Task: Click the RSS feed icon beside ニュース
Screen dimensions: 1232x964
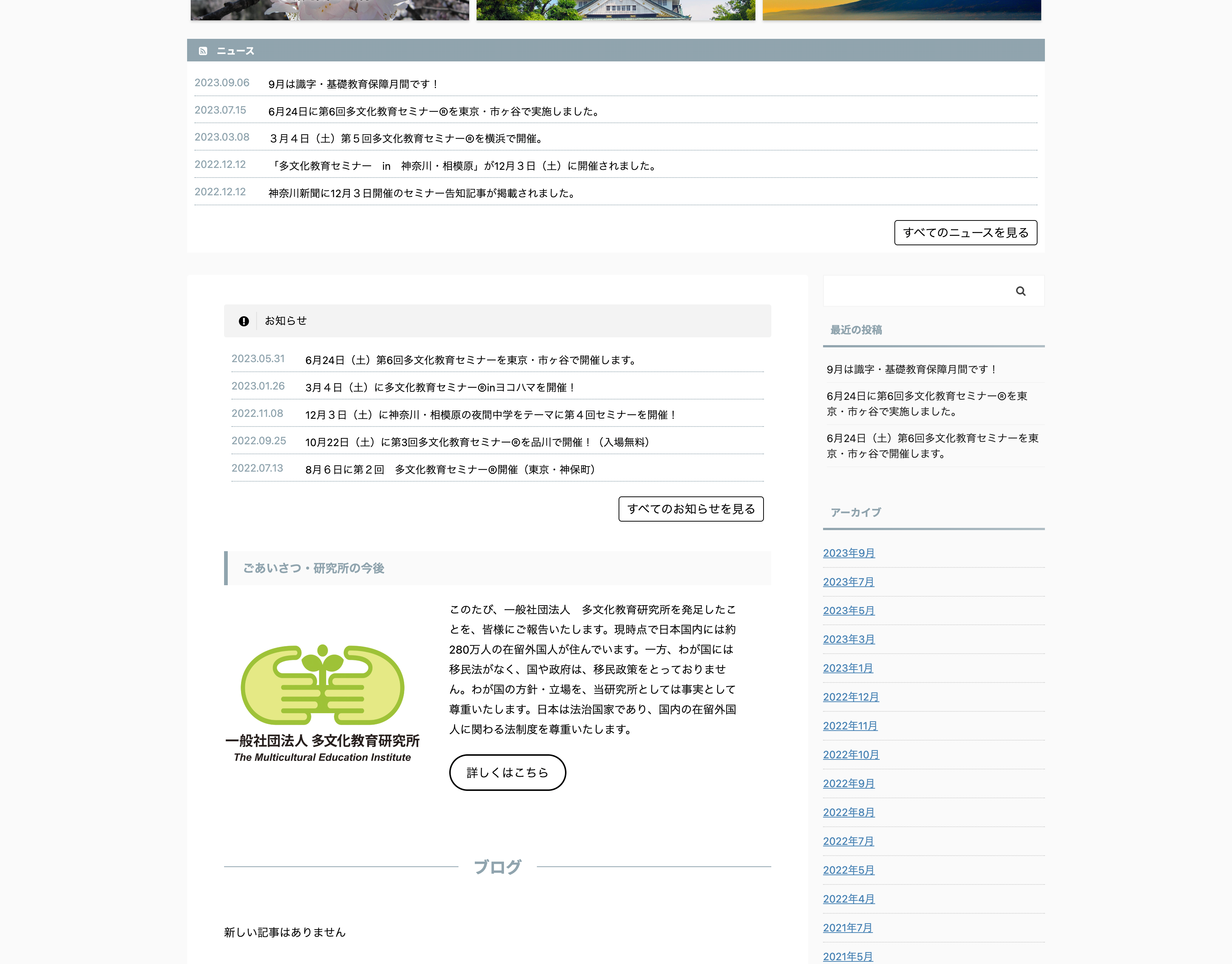Action: pos(203,51)
